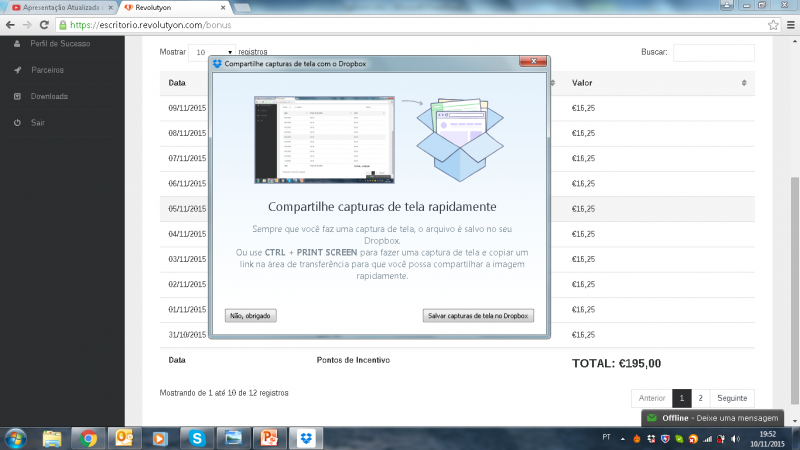Decline with Não, obrigado button
The image size is (800, 450).
[251, 316]
